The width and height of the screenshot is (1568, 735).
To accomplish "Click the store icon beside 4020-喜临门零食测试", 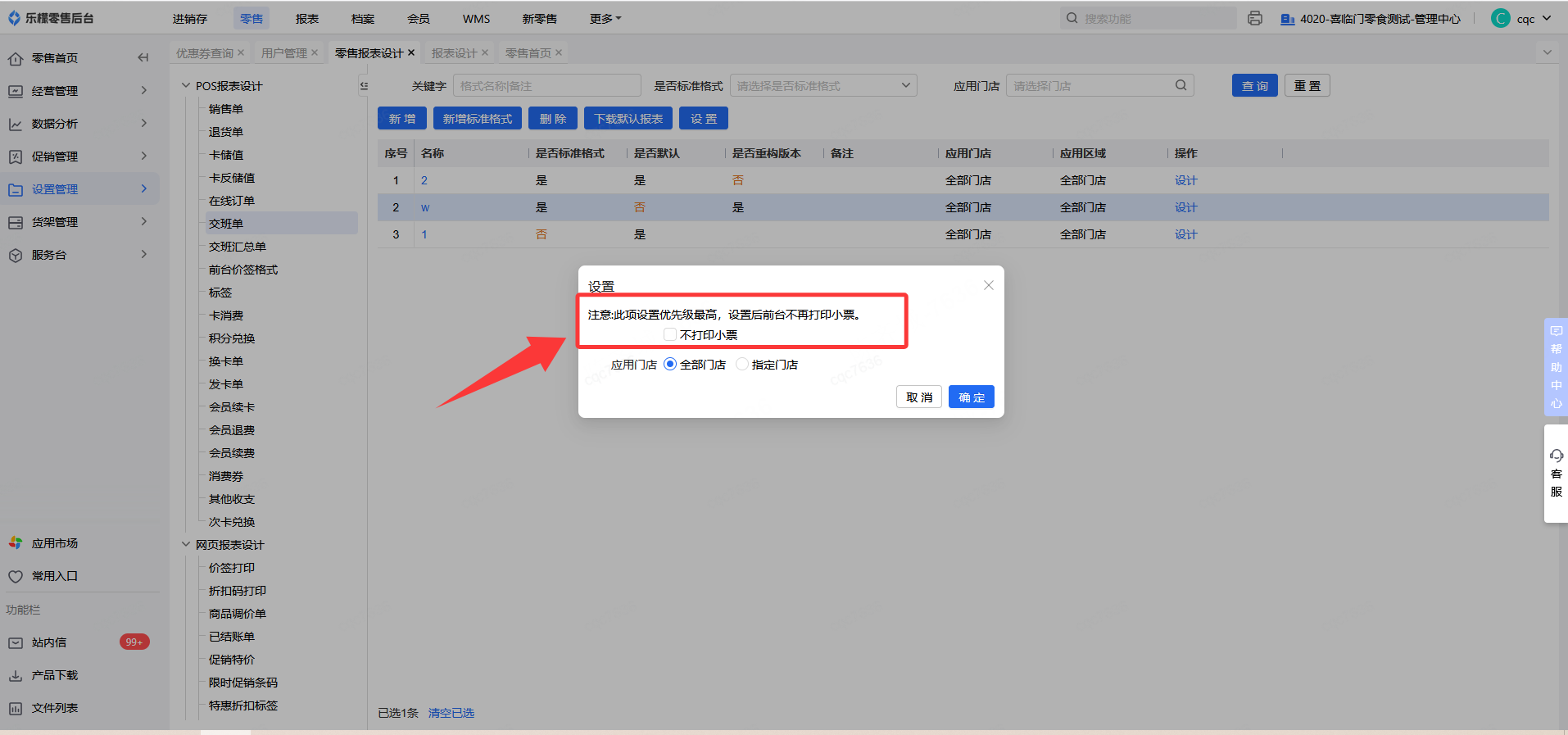I will [x=1288, y=19].
